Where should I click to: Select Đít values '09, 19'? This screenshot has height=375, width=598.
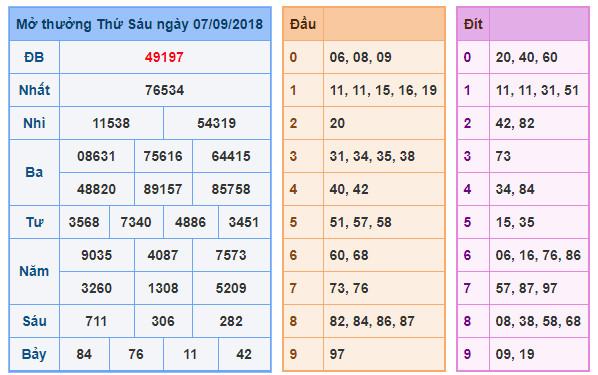[515, 354]
